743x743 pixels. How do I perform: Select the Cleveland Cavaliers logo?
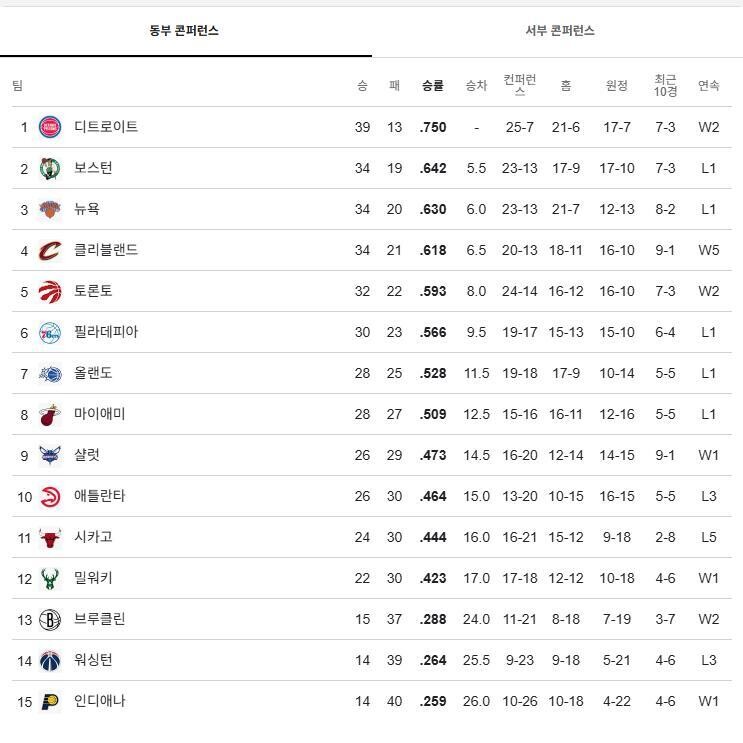click(x=50, y=250)
